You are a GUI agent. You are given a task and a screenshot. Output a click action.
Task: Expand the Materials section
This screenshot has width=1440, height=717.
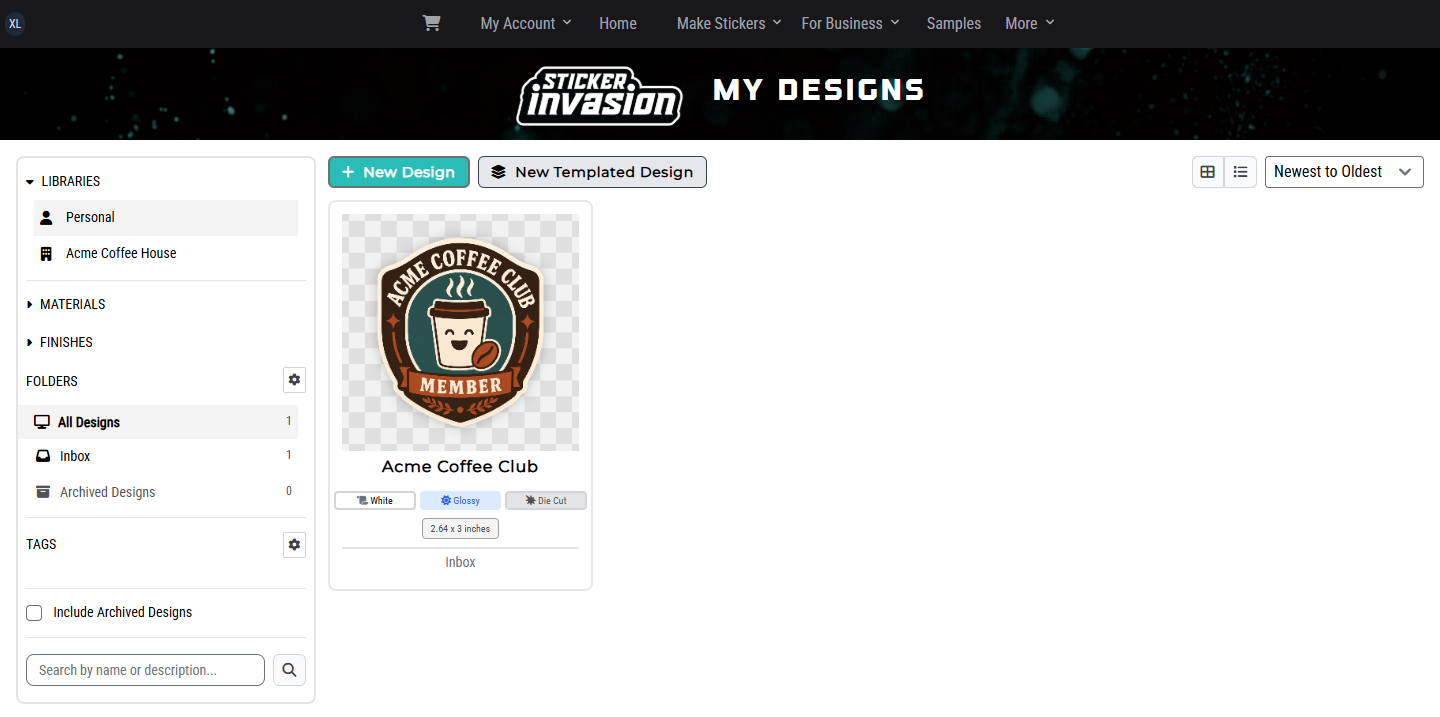pos(66,304)
